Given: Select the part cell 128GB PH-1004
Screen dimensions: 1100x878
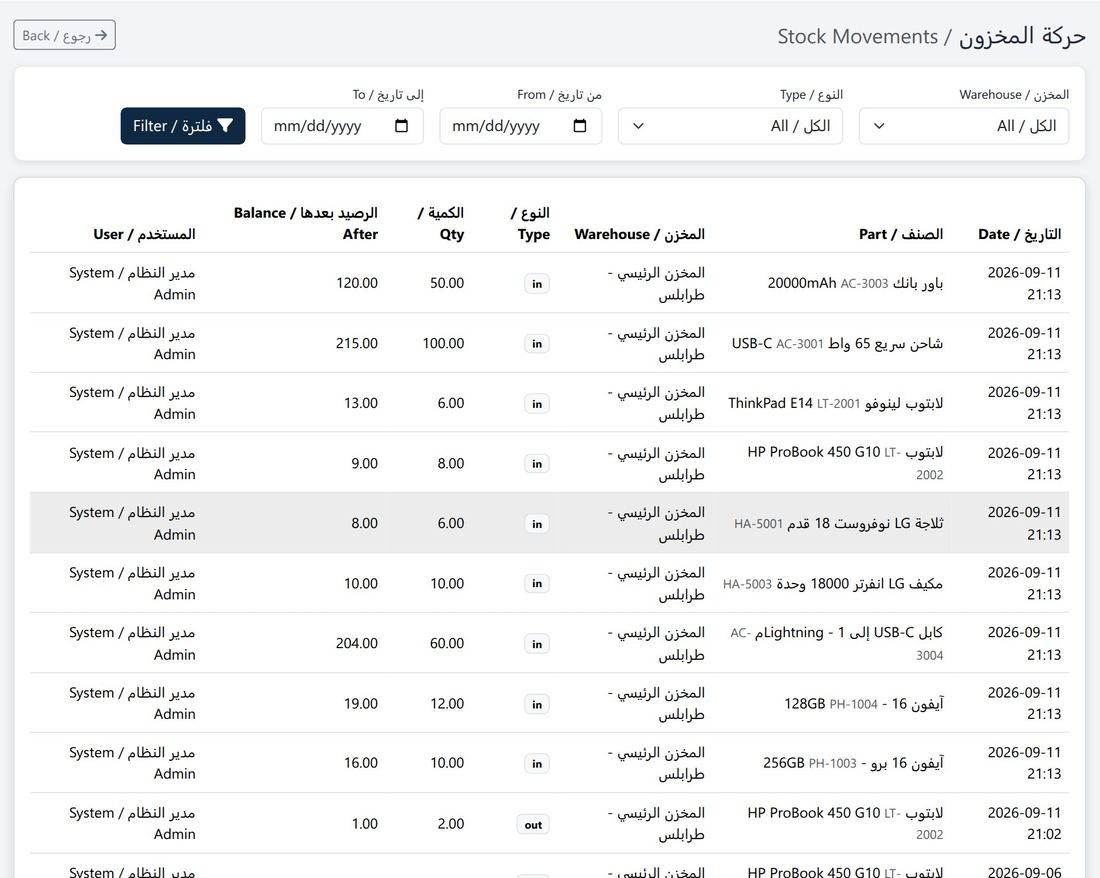Looking at the screenshot, I should tap(864, 704).
